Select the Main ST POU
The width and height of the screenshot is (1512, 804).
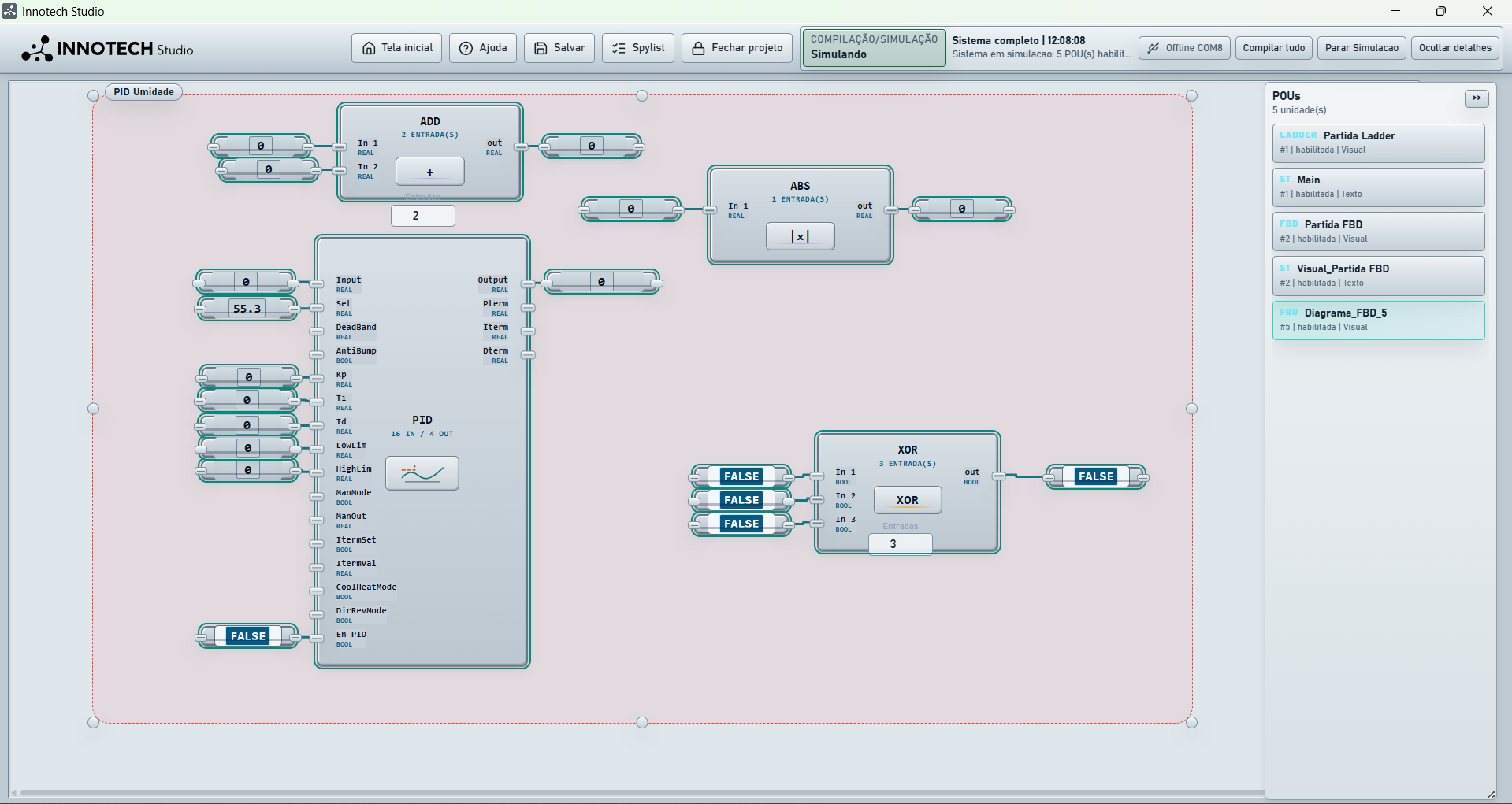click(x=1378, y=187)
